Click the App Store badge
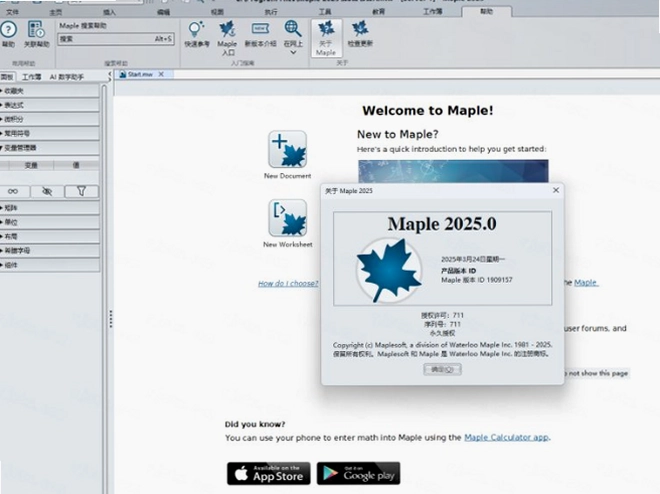The height and width of the screenshot is (494, 660). [x=269, y=473]
